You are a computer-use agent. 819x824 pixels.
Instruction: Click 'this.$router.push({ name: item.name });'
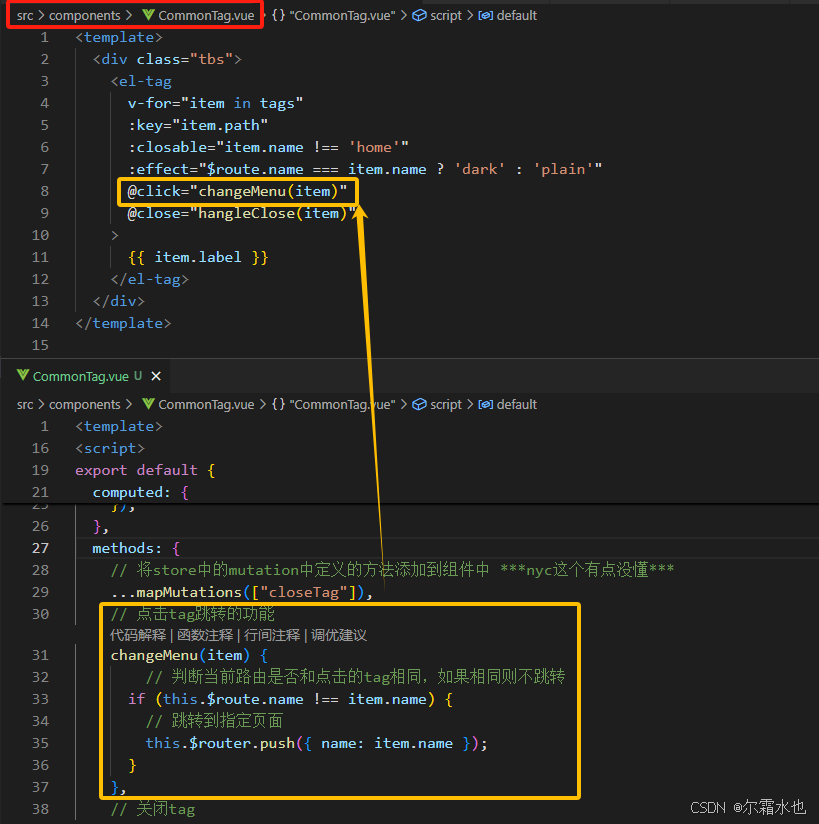coord(316,743)
